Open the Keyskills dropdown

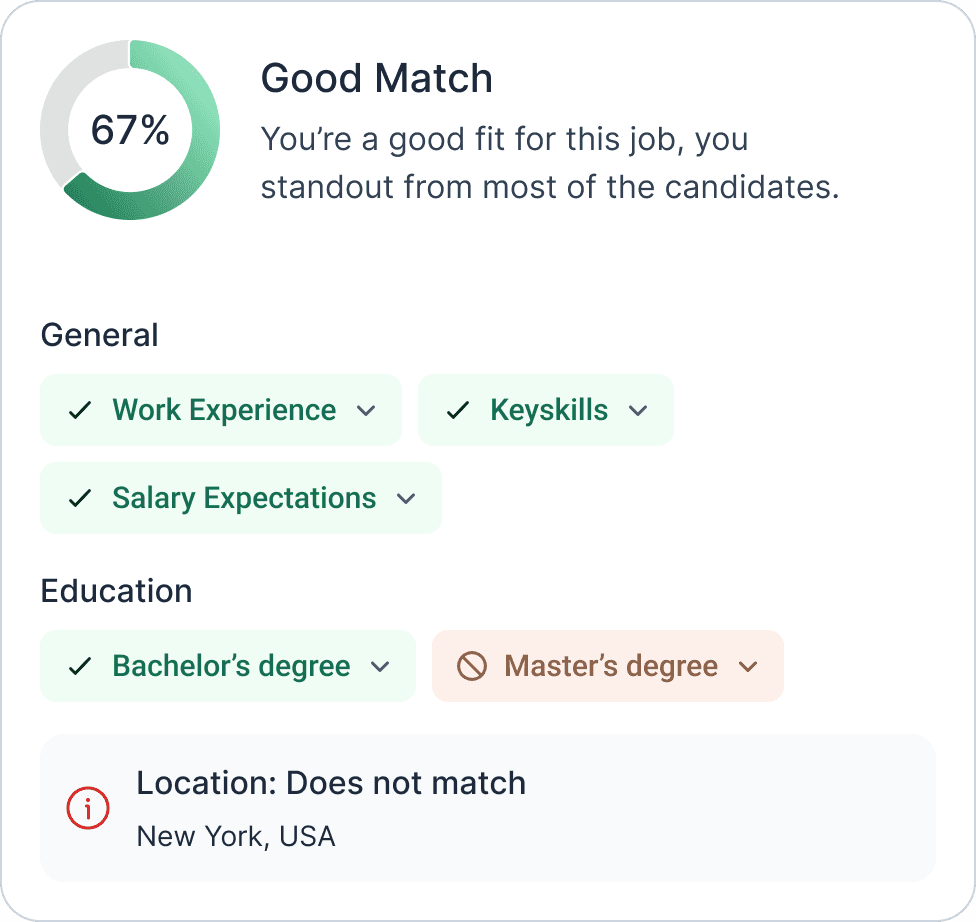(x=640, y=409)
